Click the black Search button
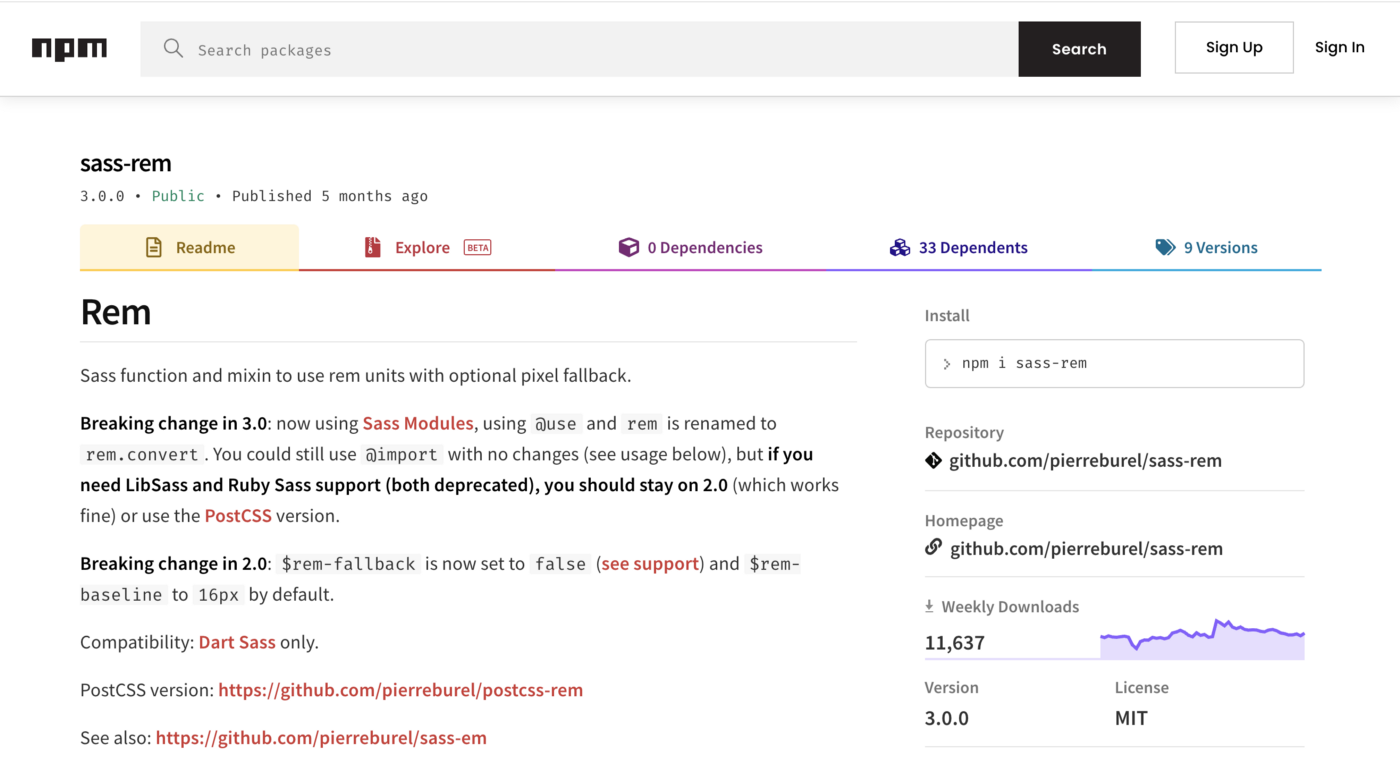1400x763 pixels. click(x=1079, y=49)
